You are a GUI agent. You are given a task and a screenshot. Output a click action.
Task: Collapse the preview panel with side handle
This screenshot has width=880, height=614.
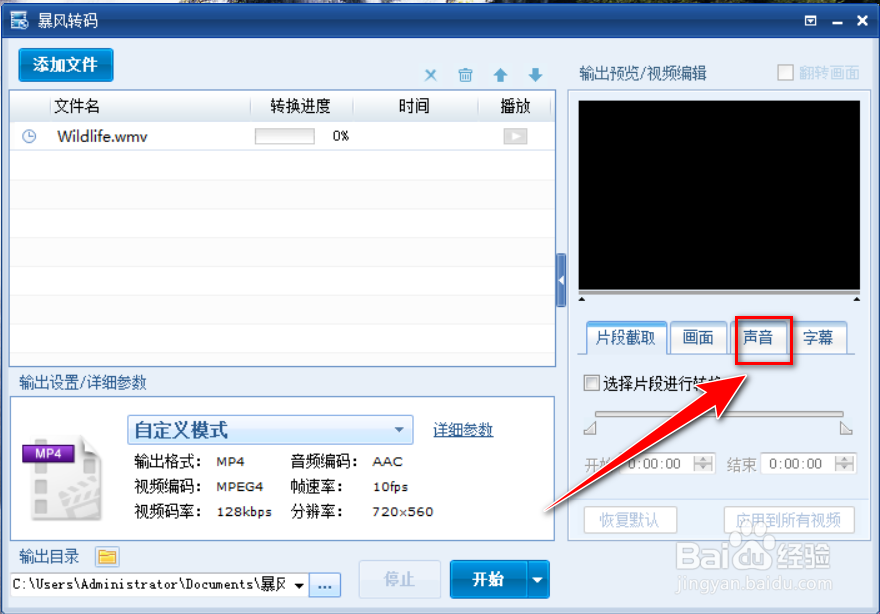561,280
